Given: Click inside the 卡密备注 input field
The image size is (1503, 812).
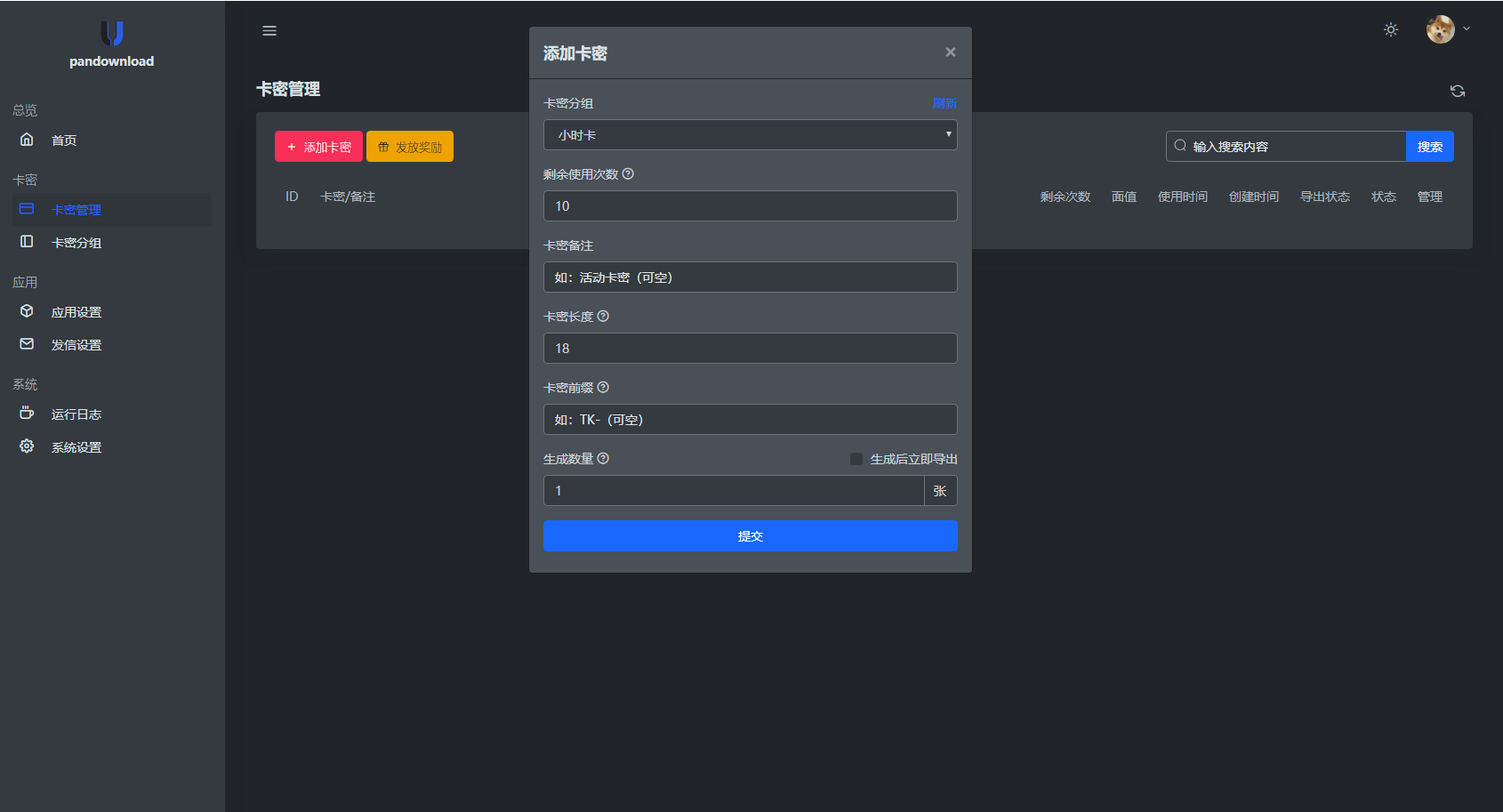Looking at the screenshot, I should pos(750,277).
